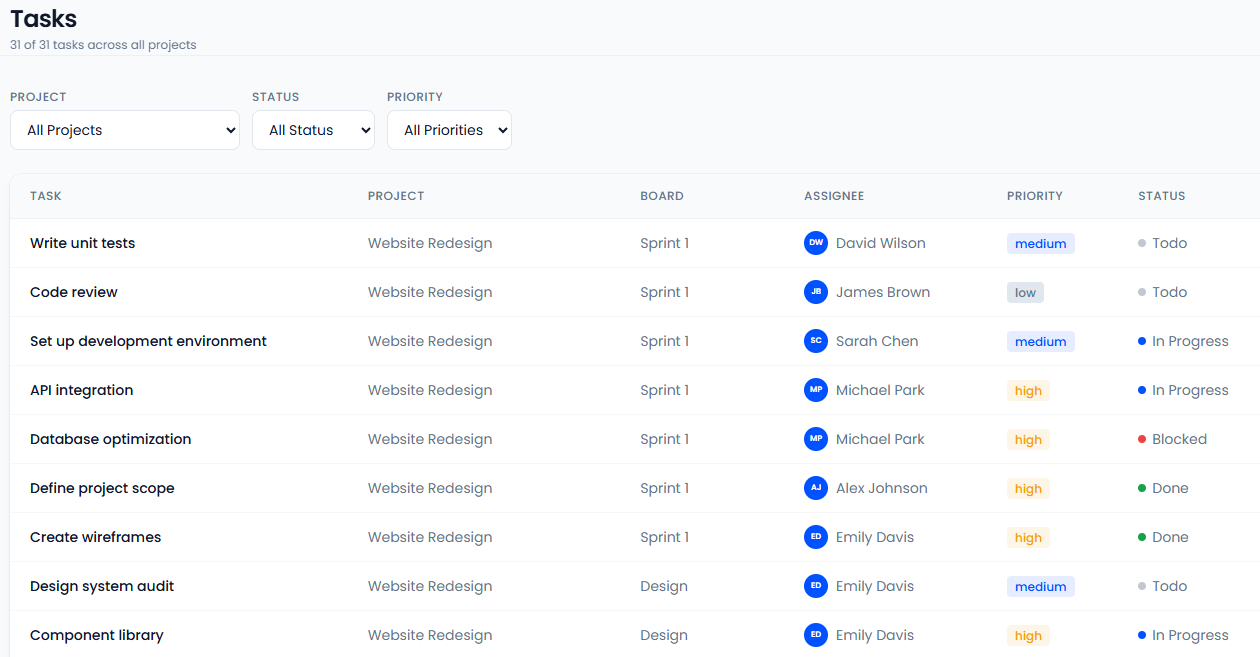Click David Wilson's avatar icon
This screenshot has height=657, width=1260.
[816, 243]
